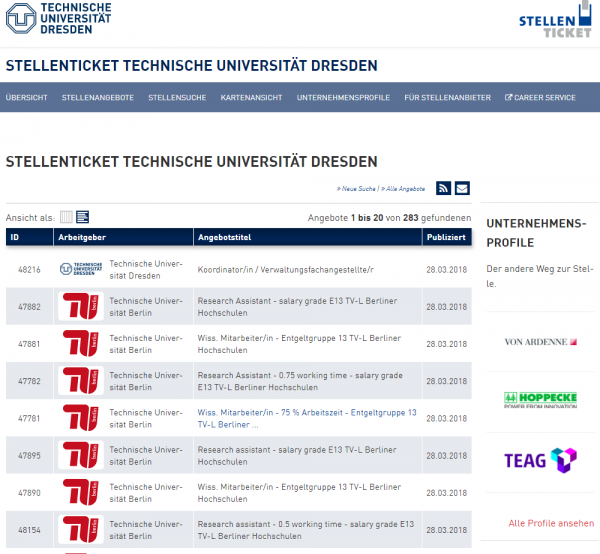Image resolution: width=600 pixels, height=554 pixels.
Task: Open job 47882 Research Assistant offer title
Action: coord(297,307)
